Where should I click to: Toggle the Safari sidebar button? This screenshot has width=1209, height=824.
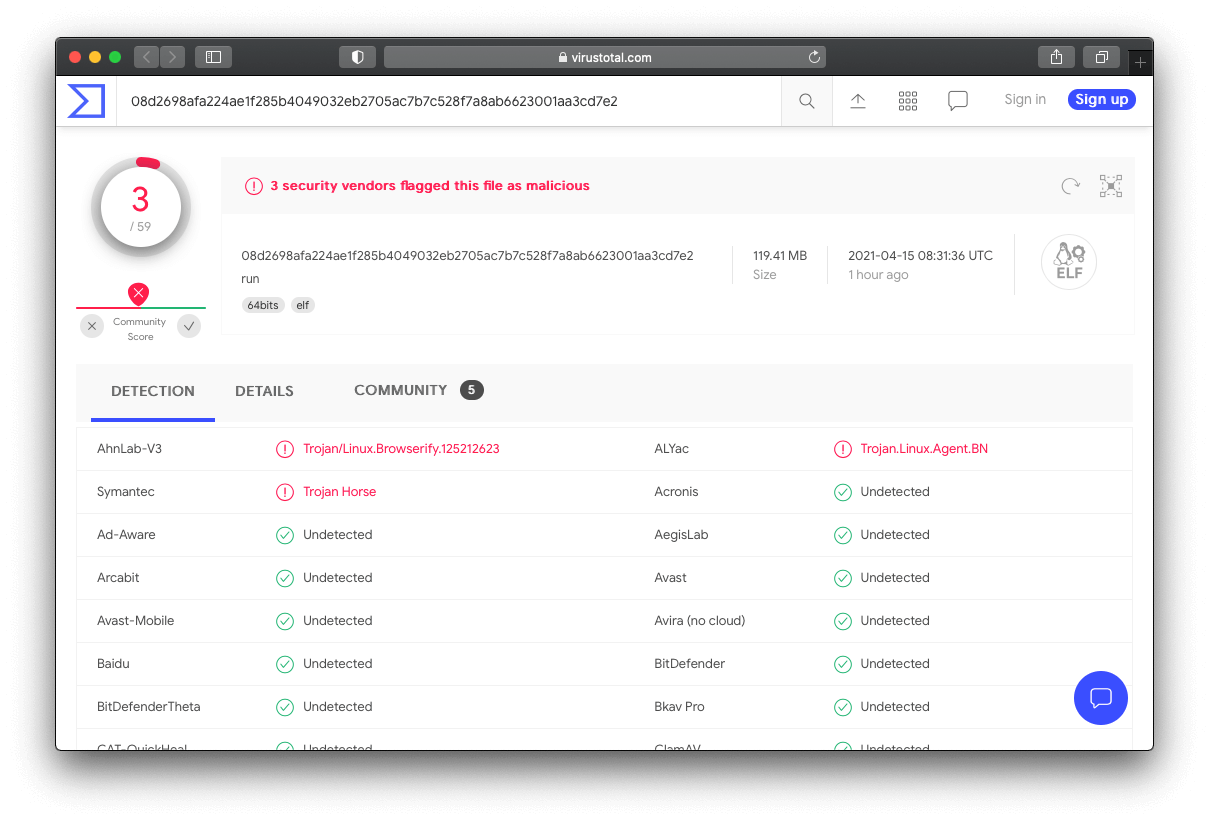tap(213, 57)
